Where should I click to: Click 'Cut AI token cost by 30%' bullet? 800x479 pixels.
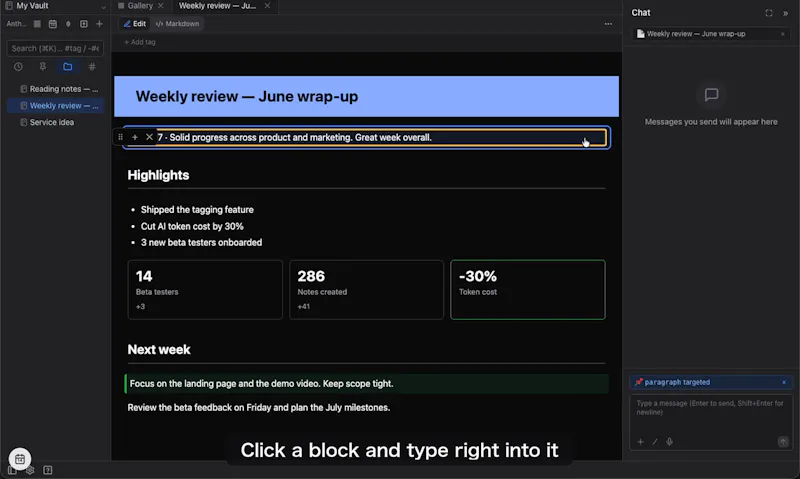point(192,226)
